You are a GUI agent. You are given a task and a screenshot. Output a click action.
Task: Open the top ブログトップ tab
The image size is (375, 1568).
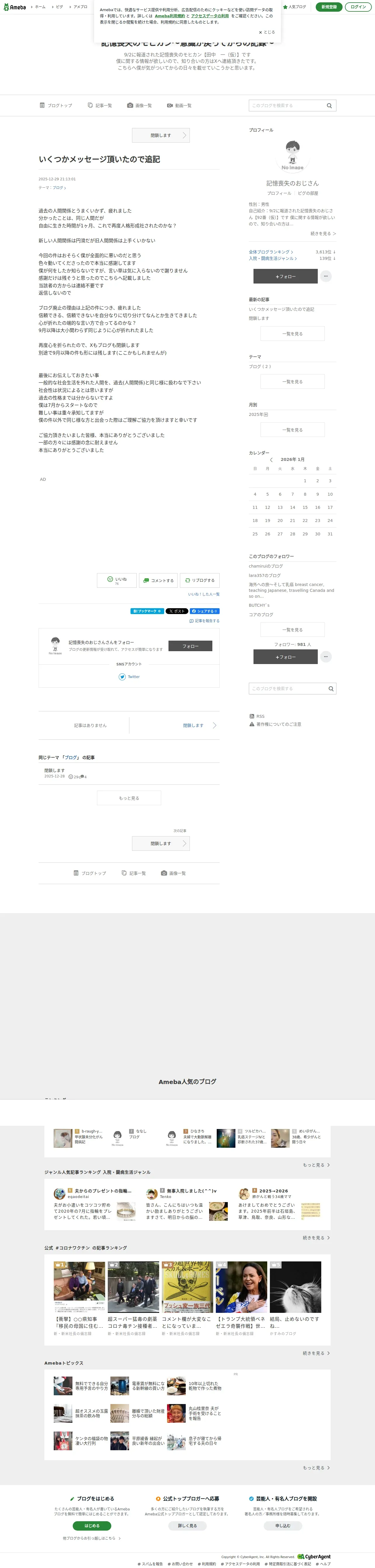[x=56, y=105]
